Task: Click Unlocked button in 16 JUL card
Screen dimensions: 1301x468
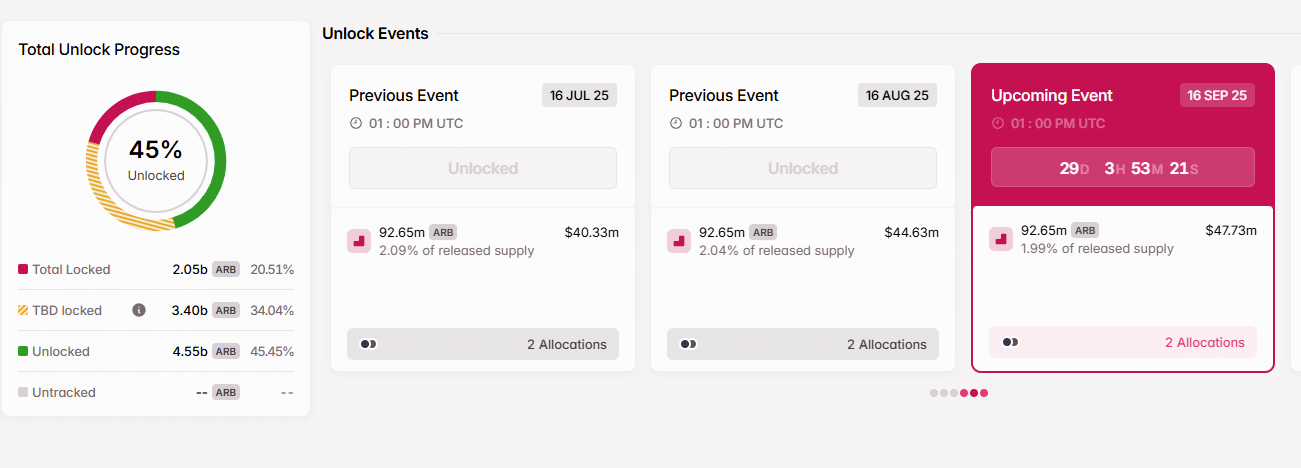Action: coord(483,168)
